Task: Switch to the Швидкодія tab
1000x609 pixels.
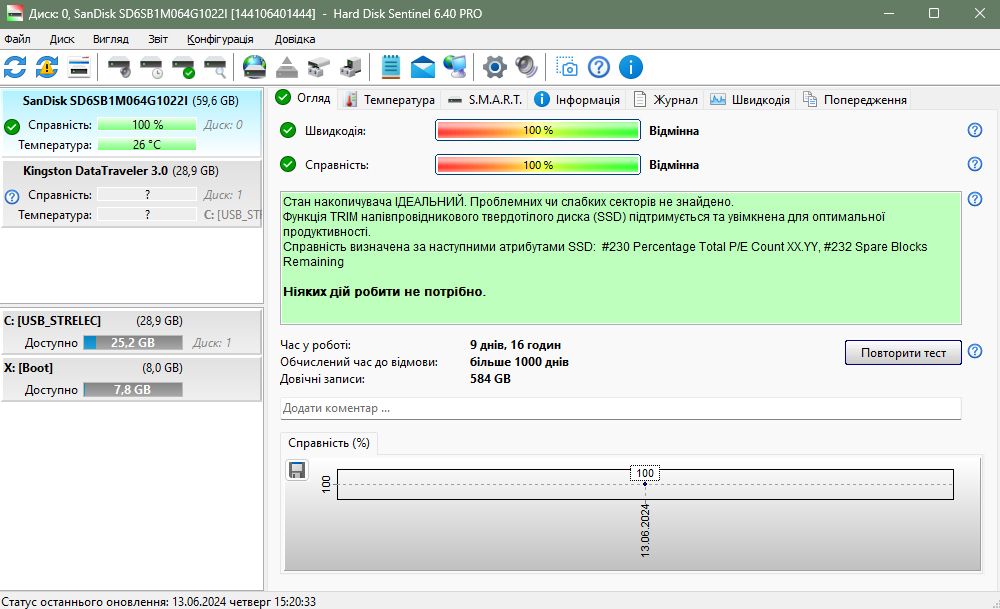Action: (x=750, y=99)
